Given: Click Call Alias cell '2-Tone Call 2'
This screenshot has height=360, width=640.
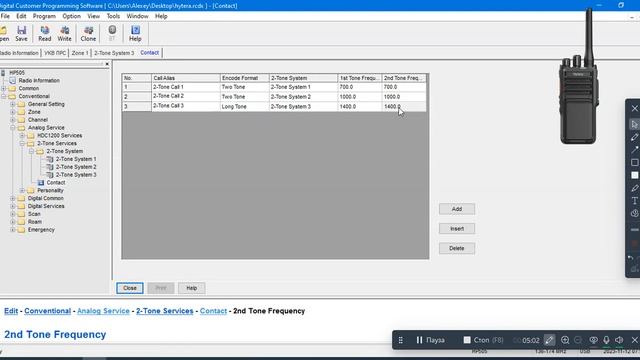Looking at the screenshot, I should tap(185, 96).
